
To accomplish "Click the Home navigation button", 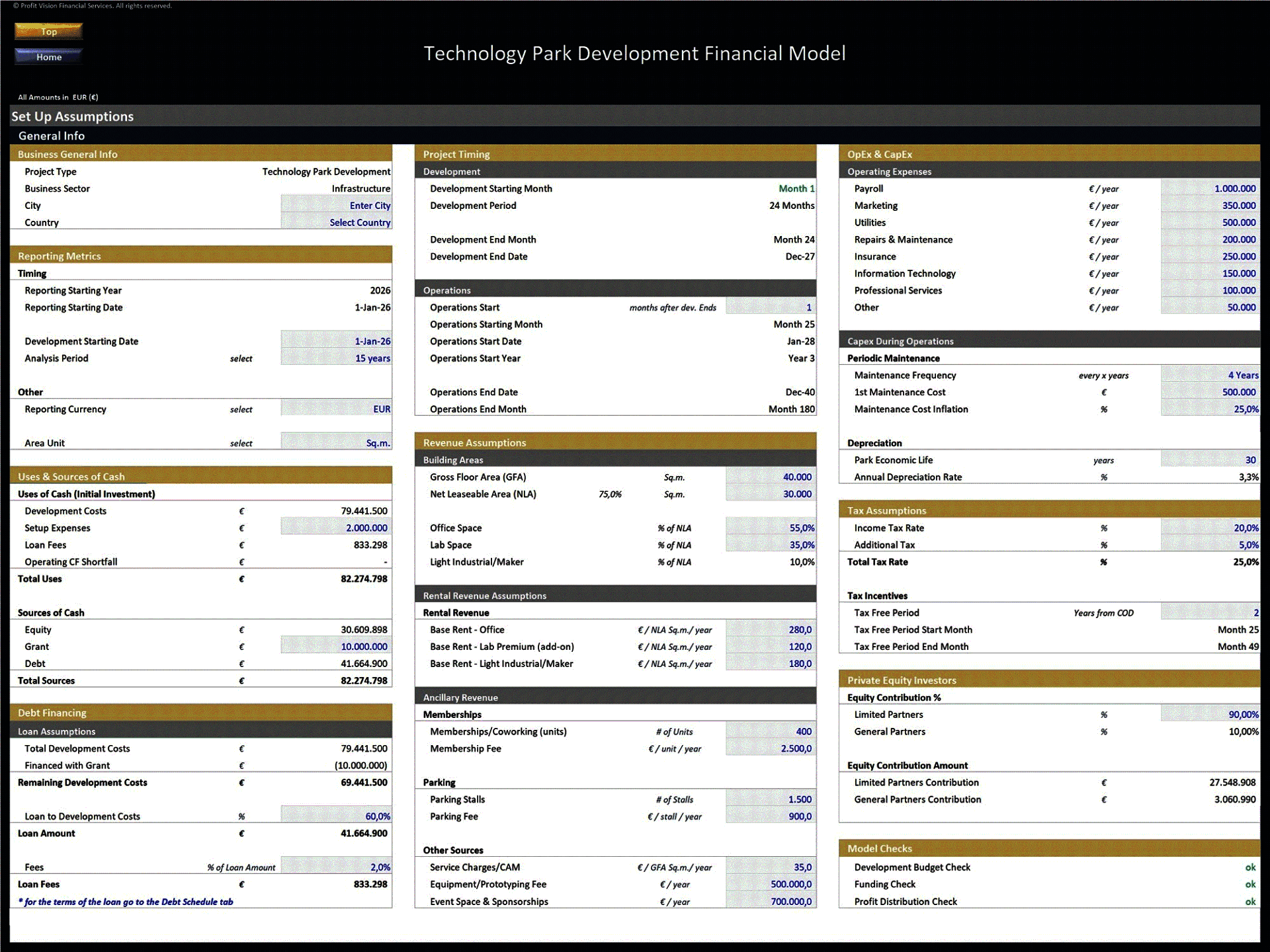I will click(x=48, y=57).
